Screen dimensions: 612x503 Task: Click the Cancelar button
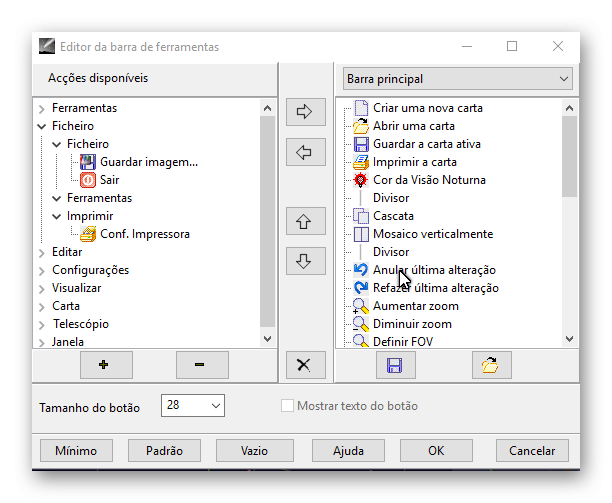coord(532,451)
